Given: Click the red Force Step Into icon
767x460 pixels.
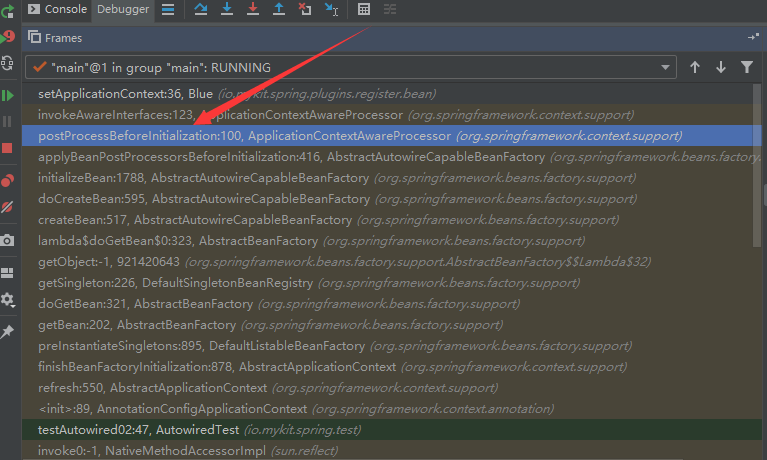Looking at the screenshot, I should point(252,9).
